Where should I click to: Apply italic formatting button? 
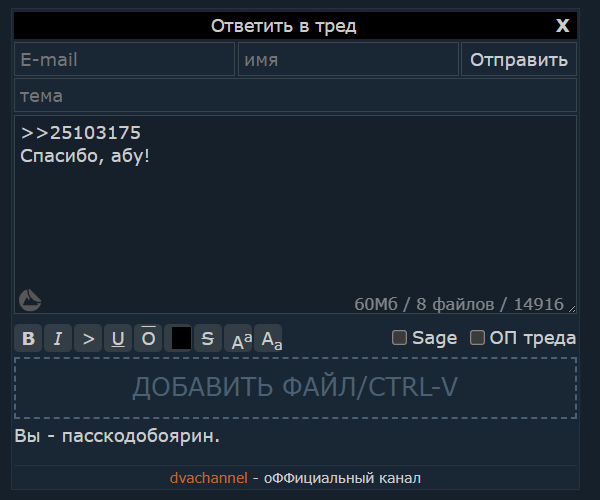(x=58, y=338)
